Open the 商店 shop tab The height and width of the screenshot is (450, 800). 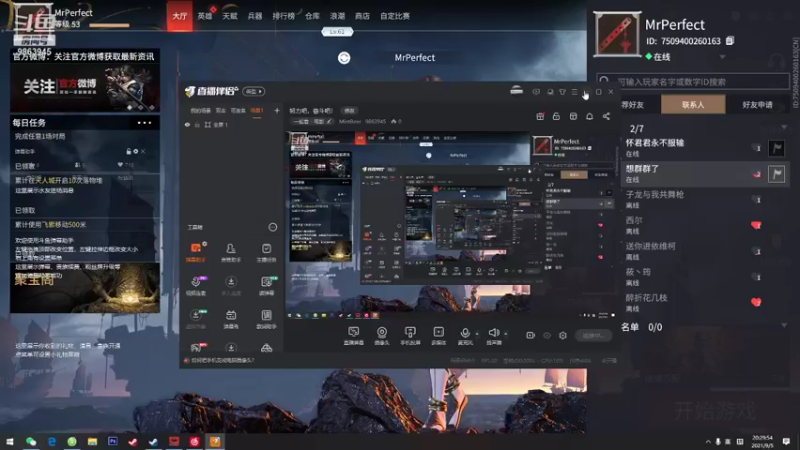pos(362,16)
